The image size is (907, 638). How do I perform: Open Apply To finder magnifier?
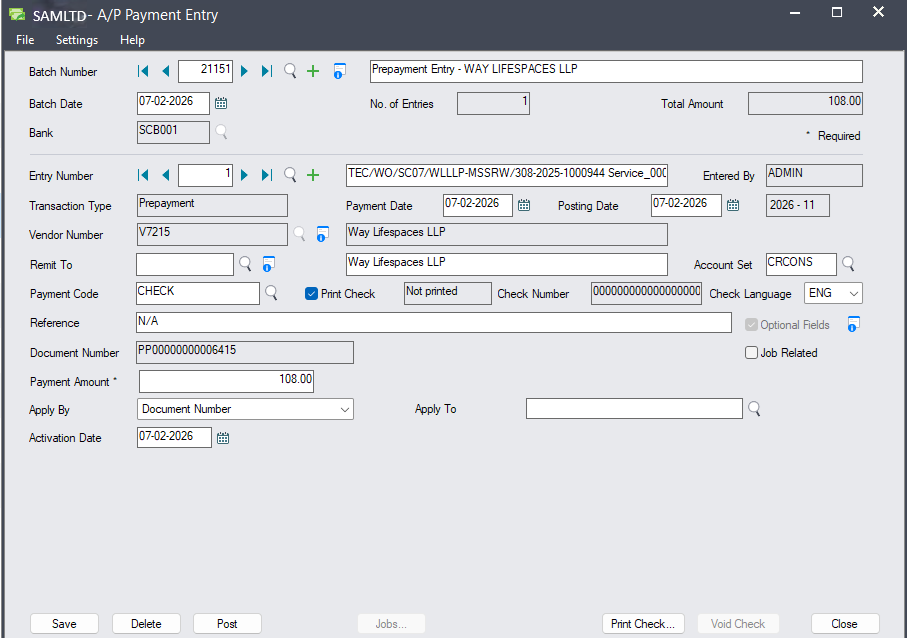point(754,408)
